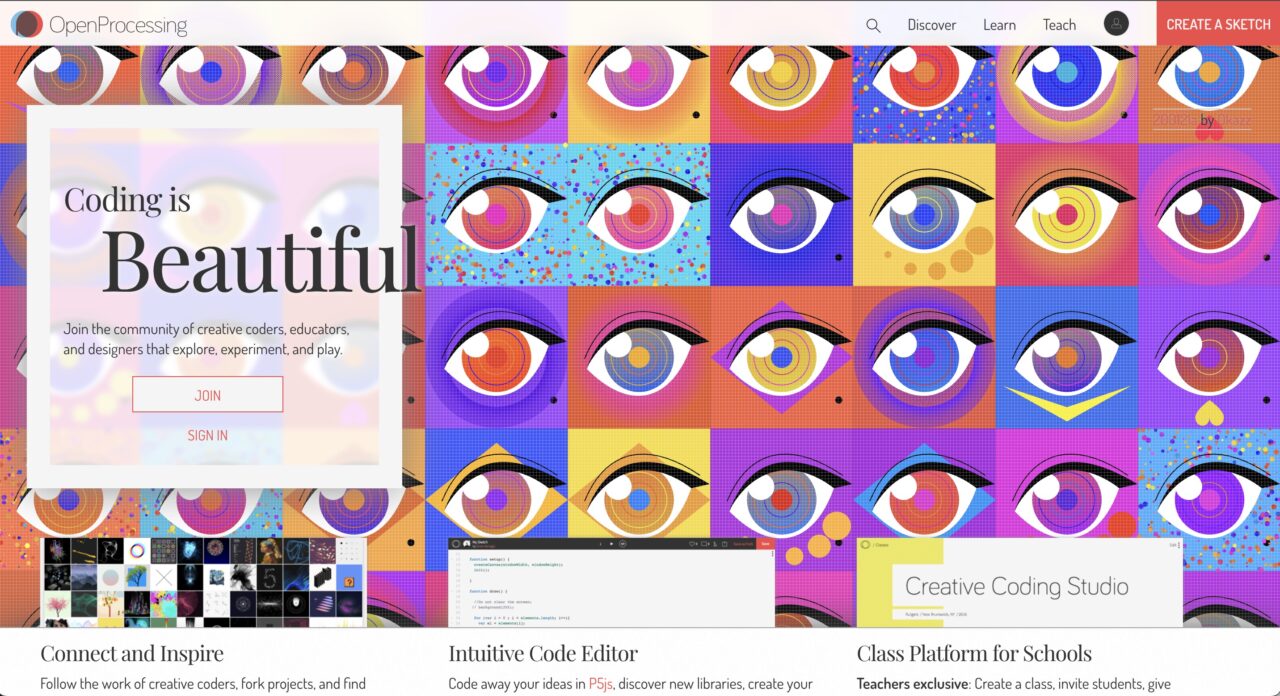Click the Connect and Inspire heading
This screenshot has width=1280, height=696.
click(x=132, y=654)
